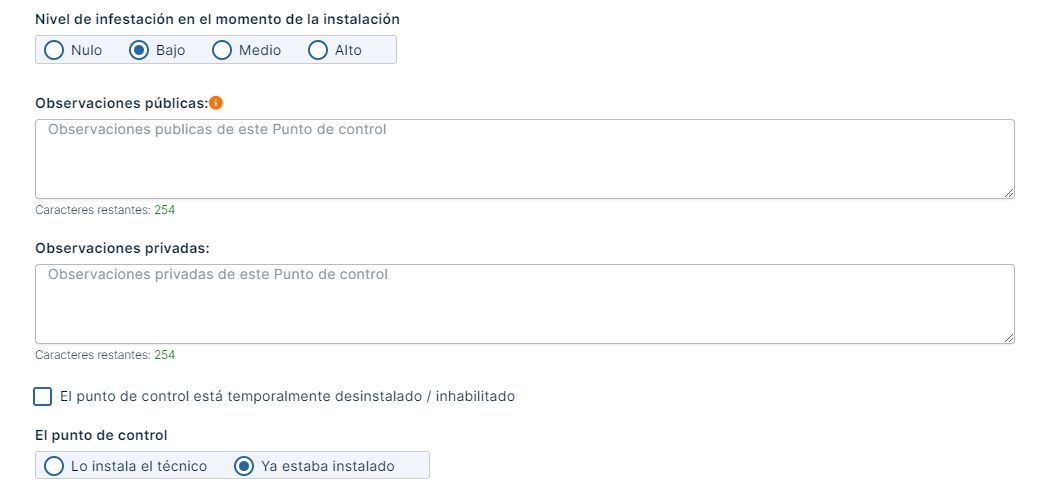Click the green 254 counter under public observations
This screenshot has height=495, width=1043.
point(165,210)
